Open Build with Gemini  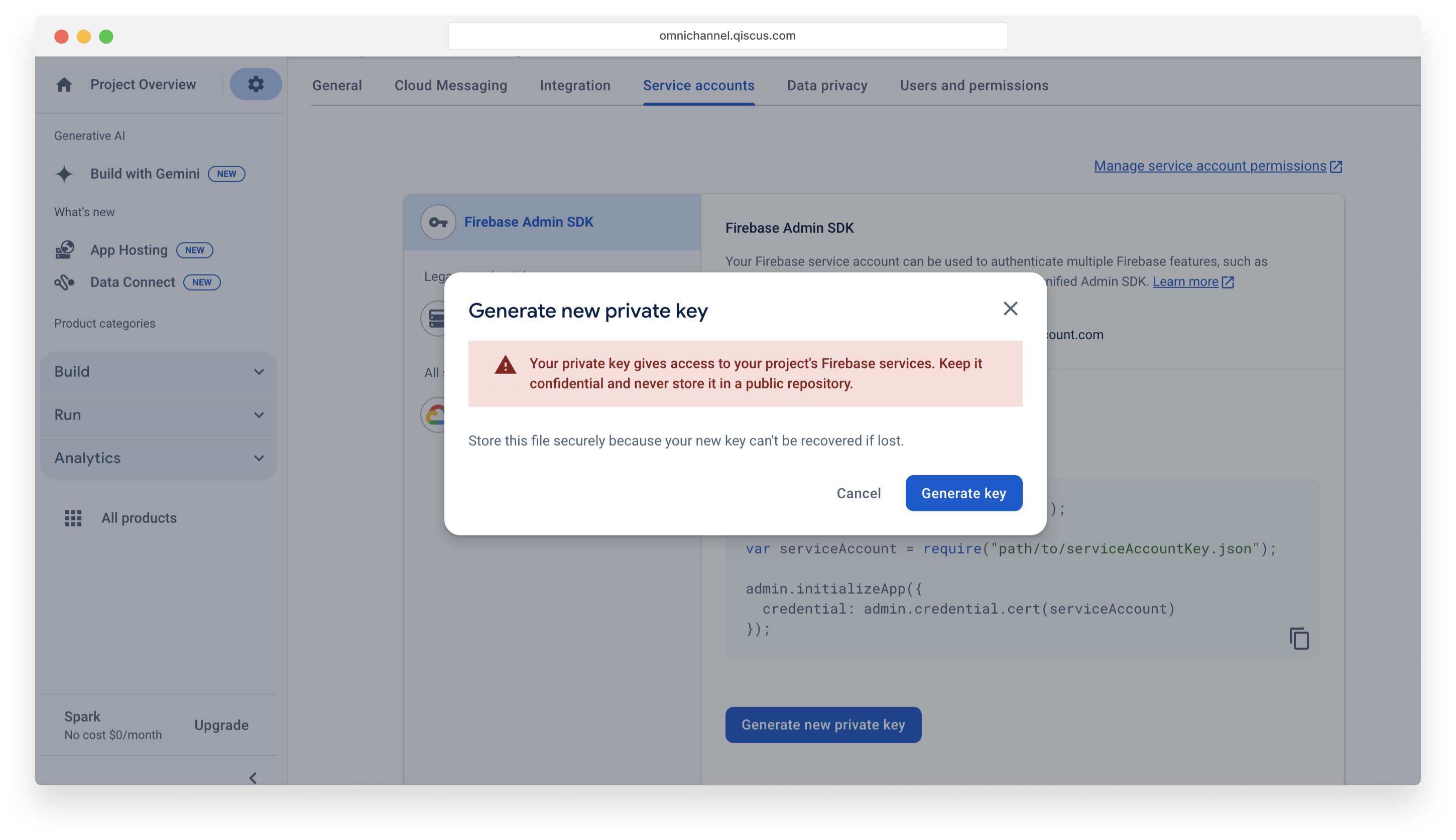[x=144, y=174]
